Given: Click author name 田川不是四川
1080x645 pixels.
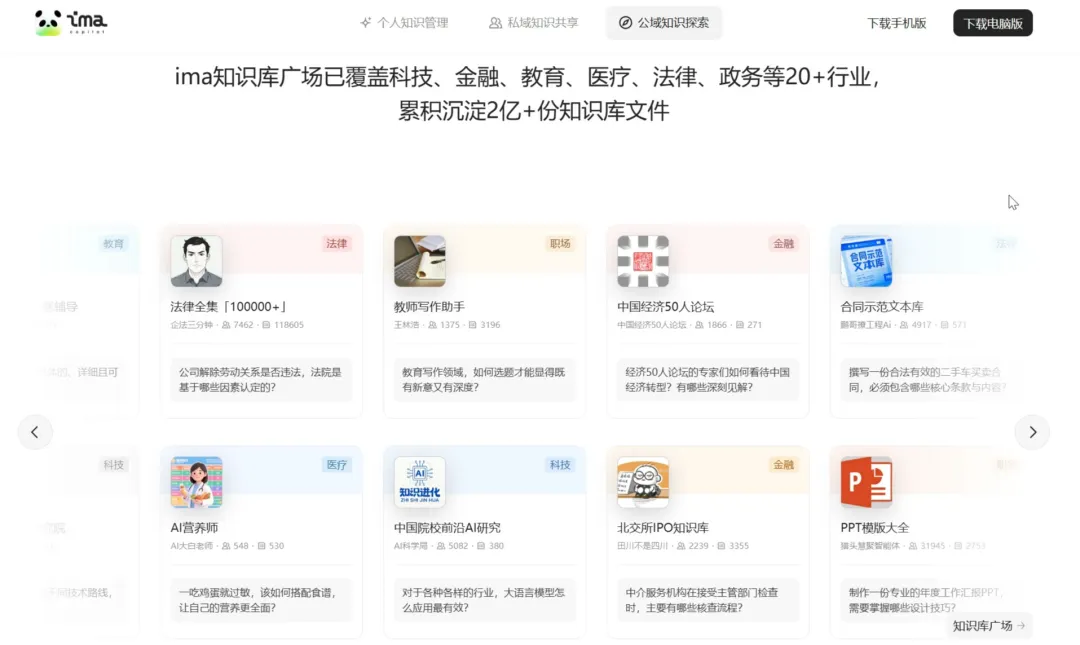Looking at the screenshot, I should tap(643, 546).
